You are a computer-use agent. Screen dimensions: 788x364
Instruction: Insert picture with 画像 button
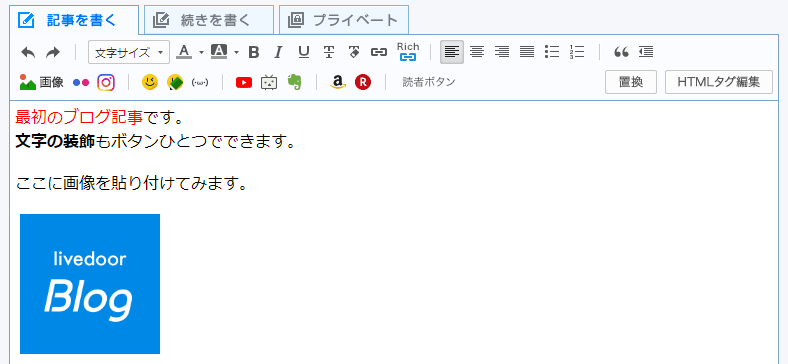[42, 82]
